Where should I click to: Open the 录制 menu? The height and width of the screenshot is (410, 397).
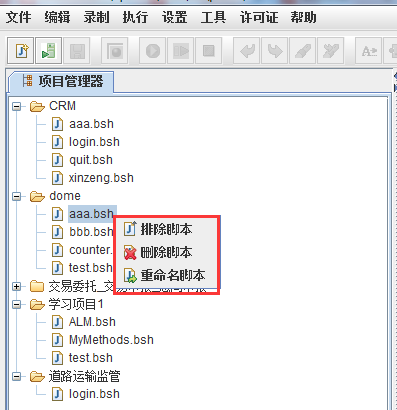click(96, 17)
